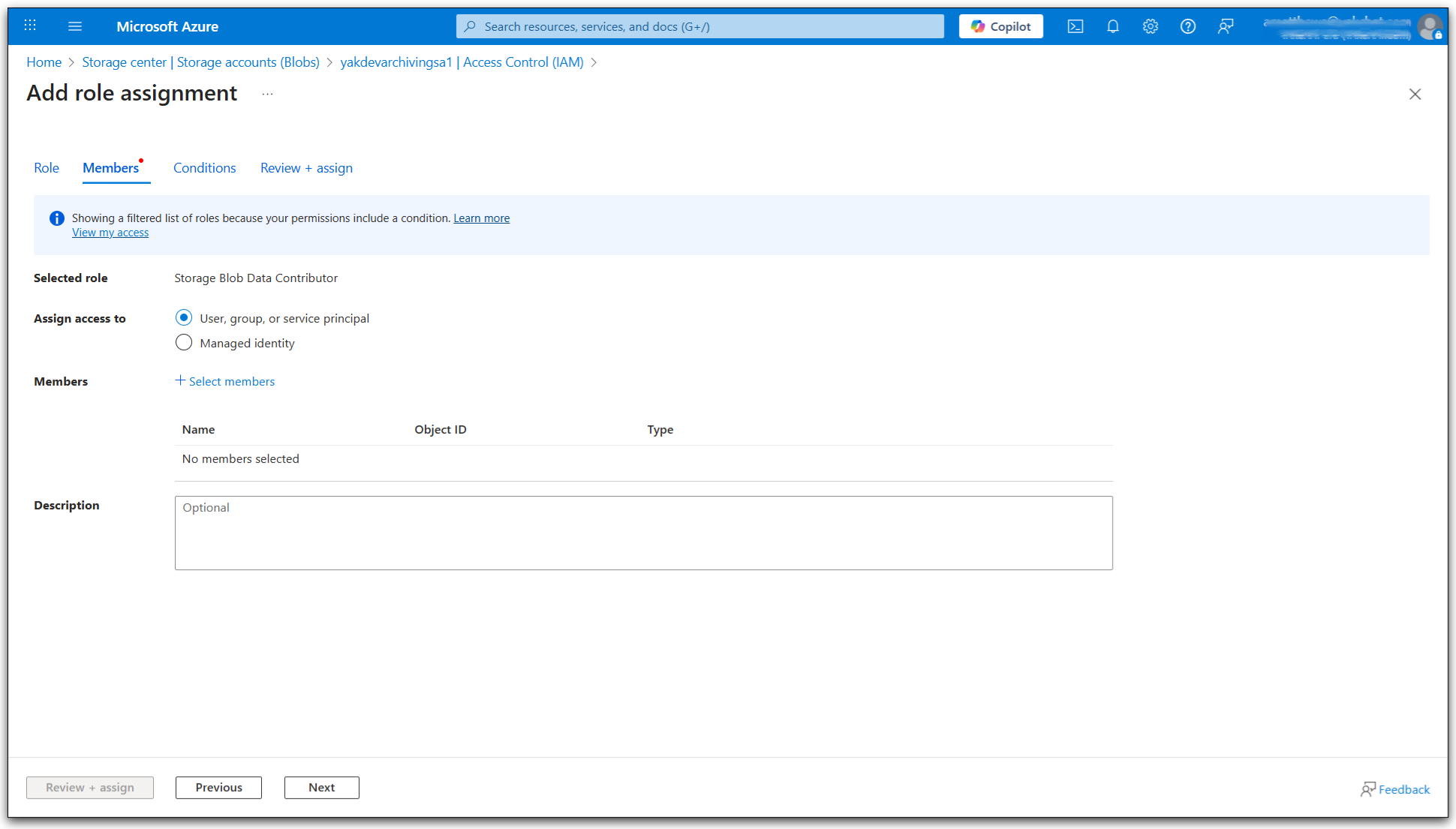Click the resource search box

tap(699, 26)
